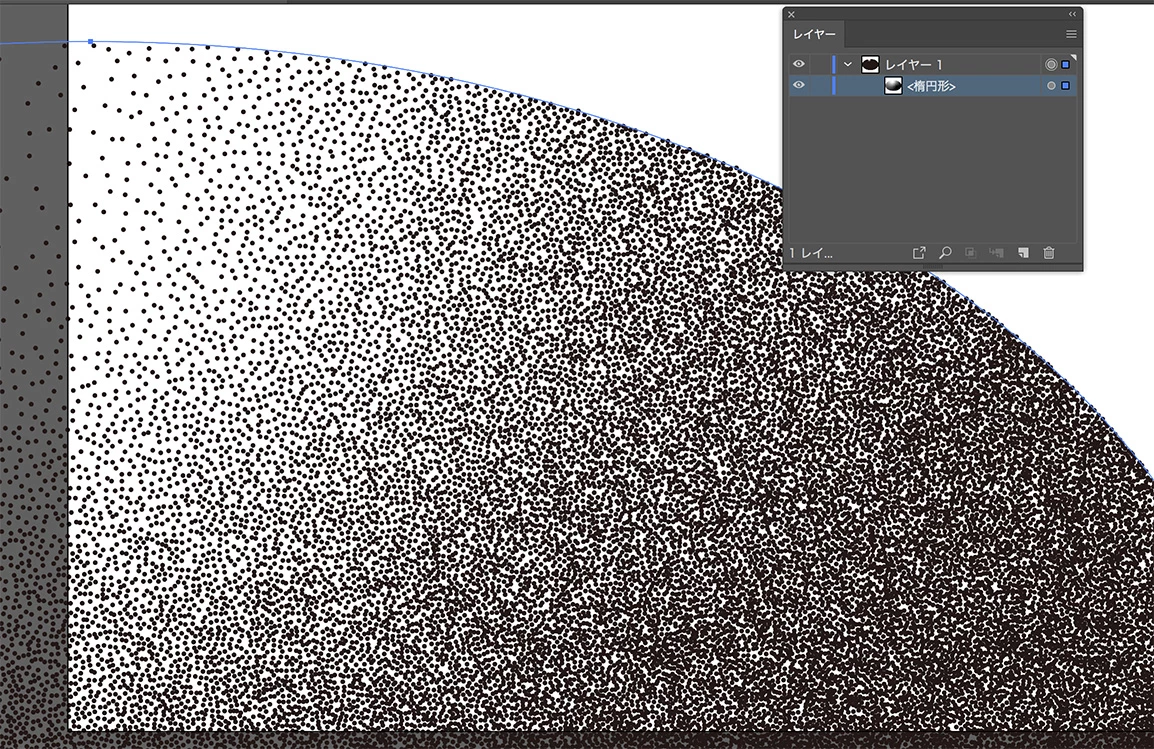Click the create new sublayer icon
1154x749 pixels.
point(997,253)
